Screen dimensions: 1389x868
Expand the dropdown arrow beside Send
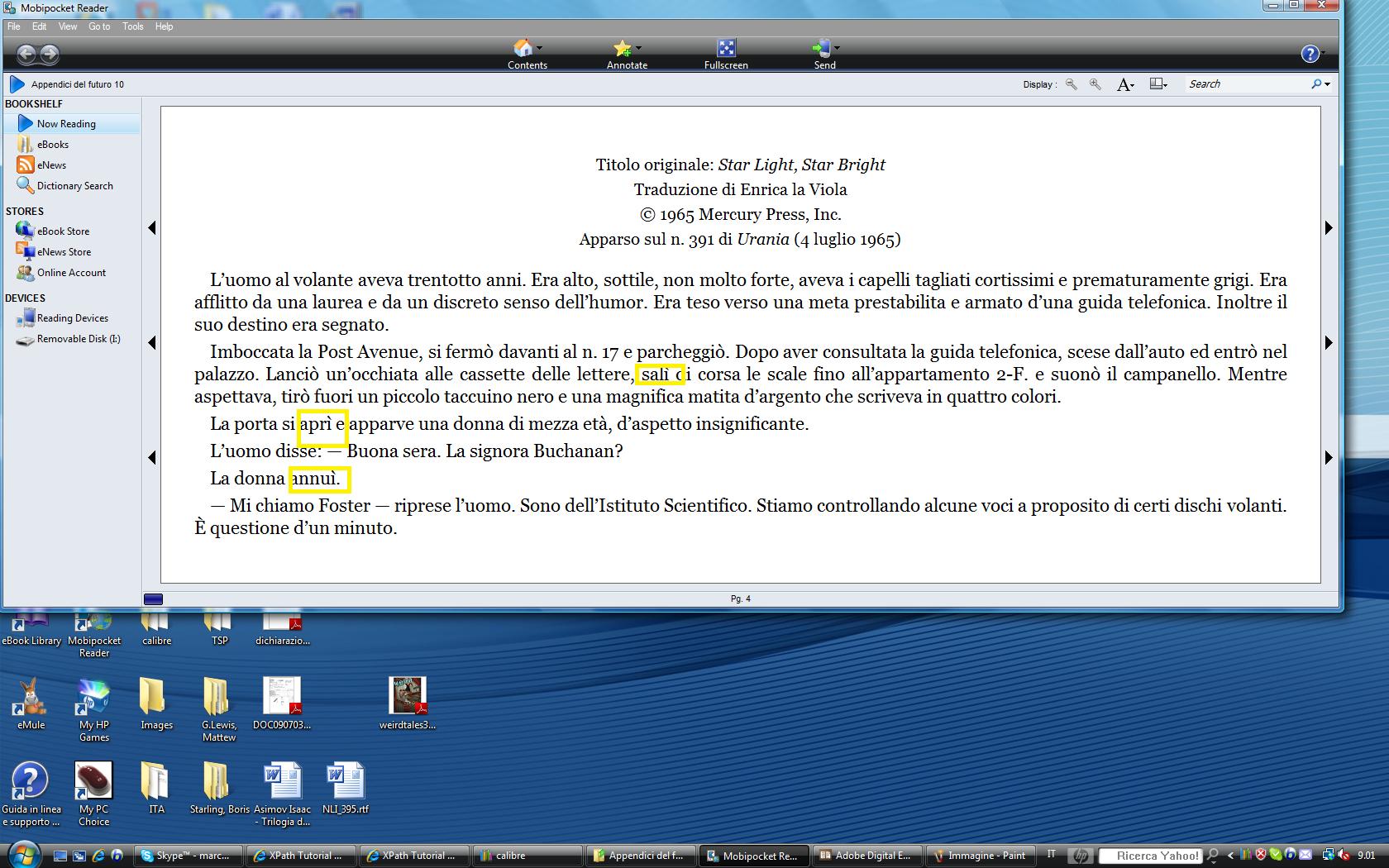point(837,48)
